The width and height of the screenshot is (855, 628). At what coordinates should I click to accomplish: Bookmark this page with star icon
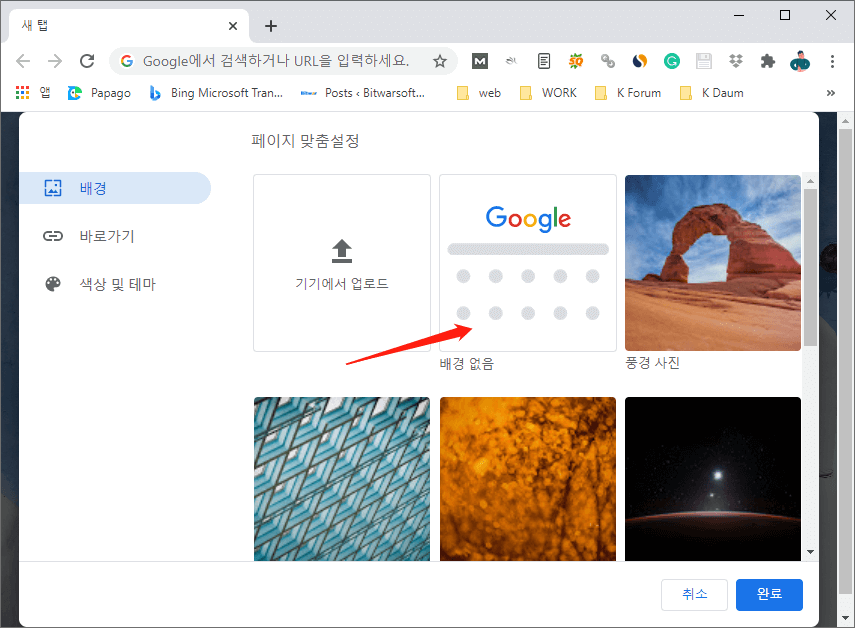click(439, 61)
